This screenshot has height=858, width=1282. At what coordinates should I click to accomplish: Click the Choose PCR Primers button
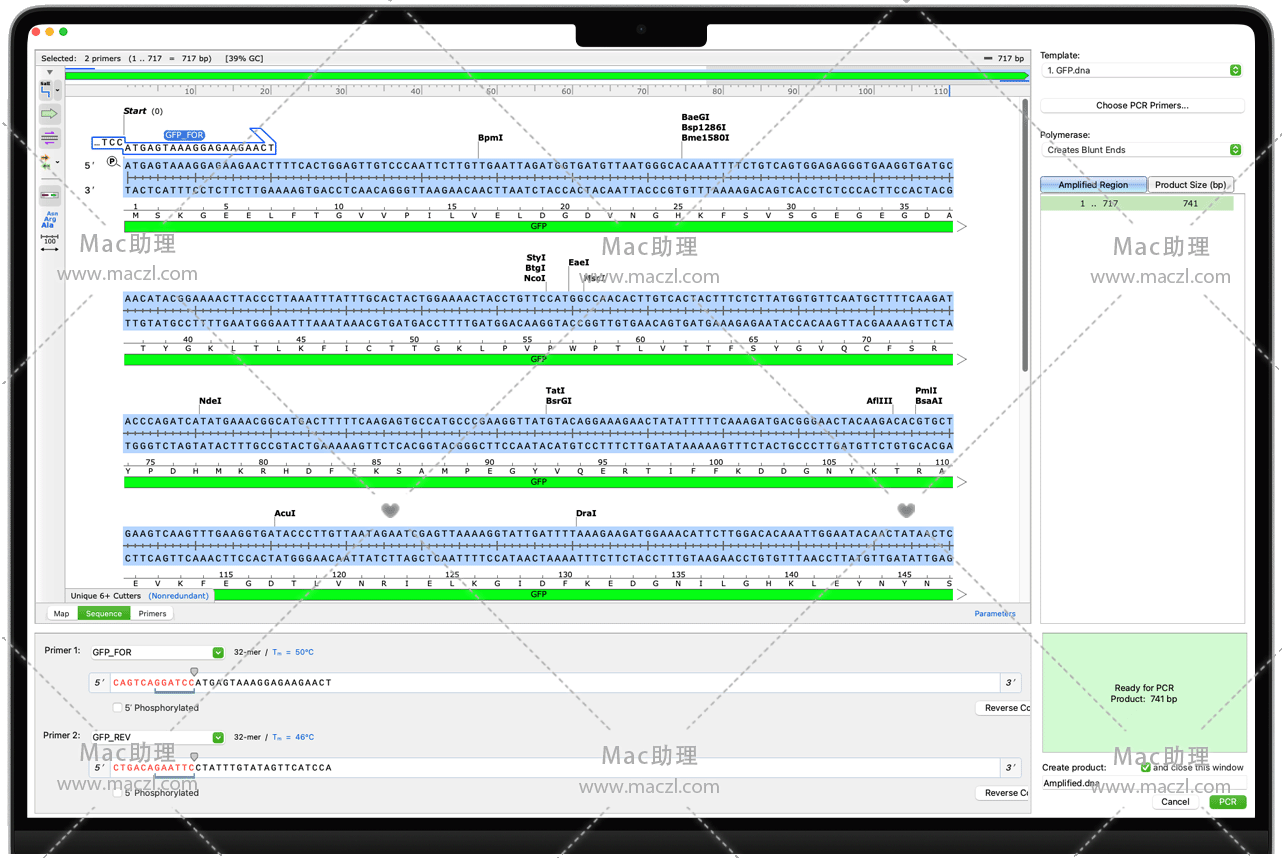pyautogui.click(x=1142, y=105)
